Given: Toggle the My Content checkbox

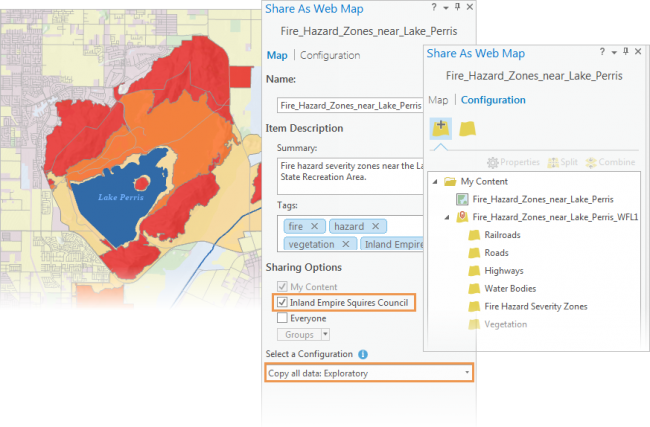Looking at the screenshot, I should (x=282, y=286).
